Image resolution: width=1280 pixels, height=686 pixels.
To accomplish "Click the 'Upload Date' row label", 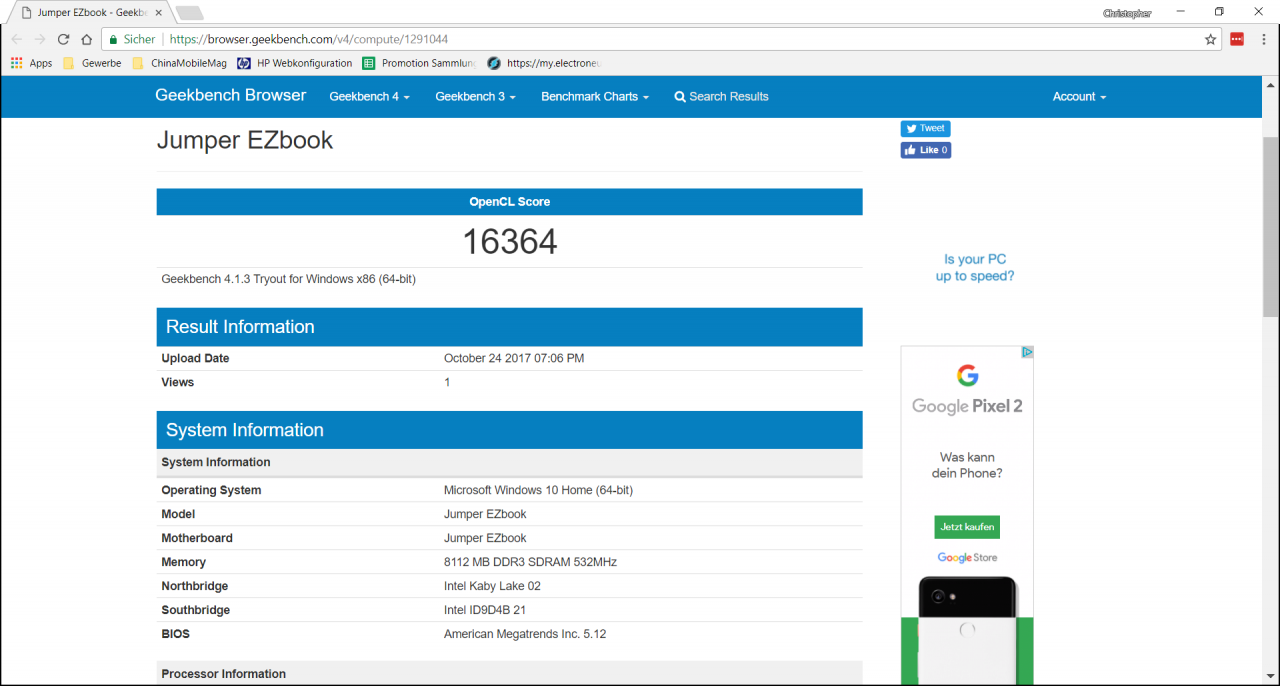I will tap(195, 358).
